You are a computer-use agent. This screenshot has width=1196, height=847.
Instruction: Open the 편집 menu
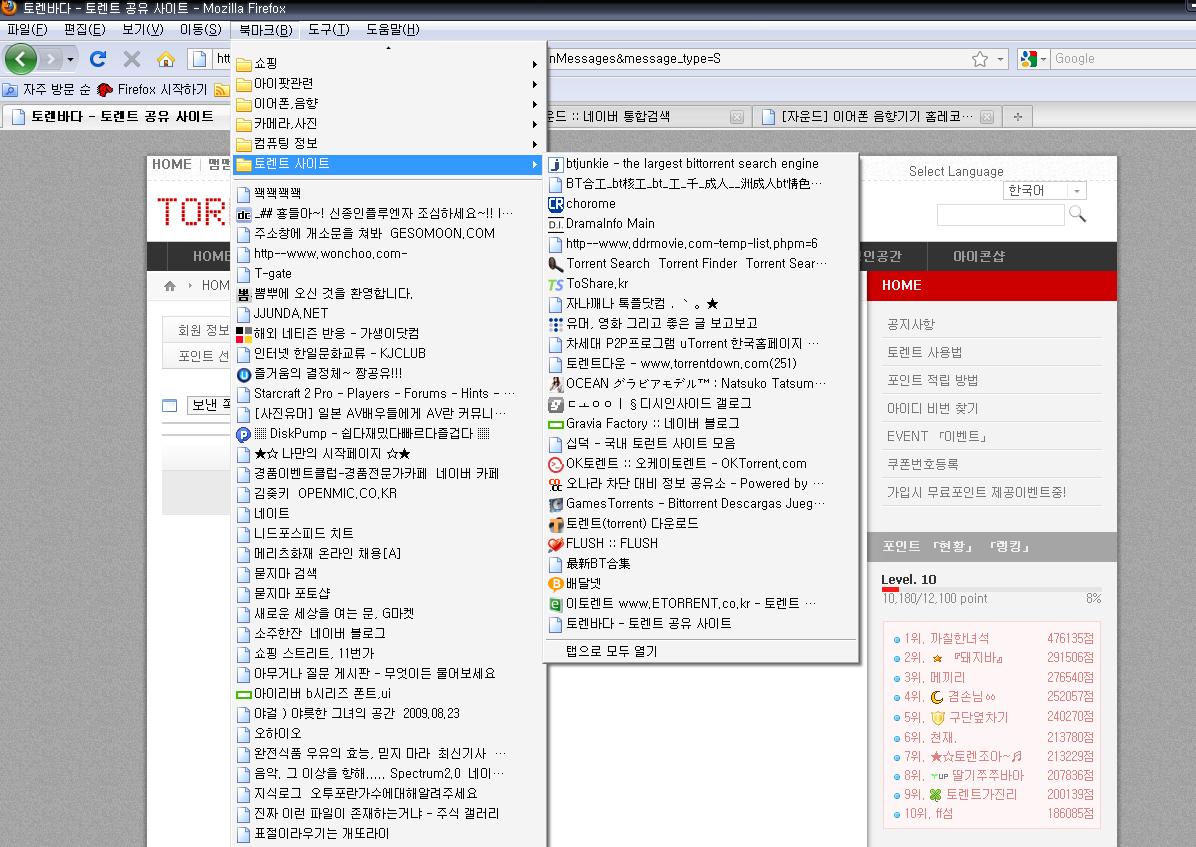(84, 30)
